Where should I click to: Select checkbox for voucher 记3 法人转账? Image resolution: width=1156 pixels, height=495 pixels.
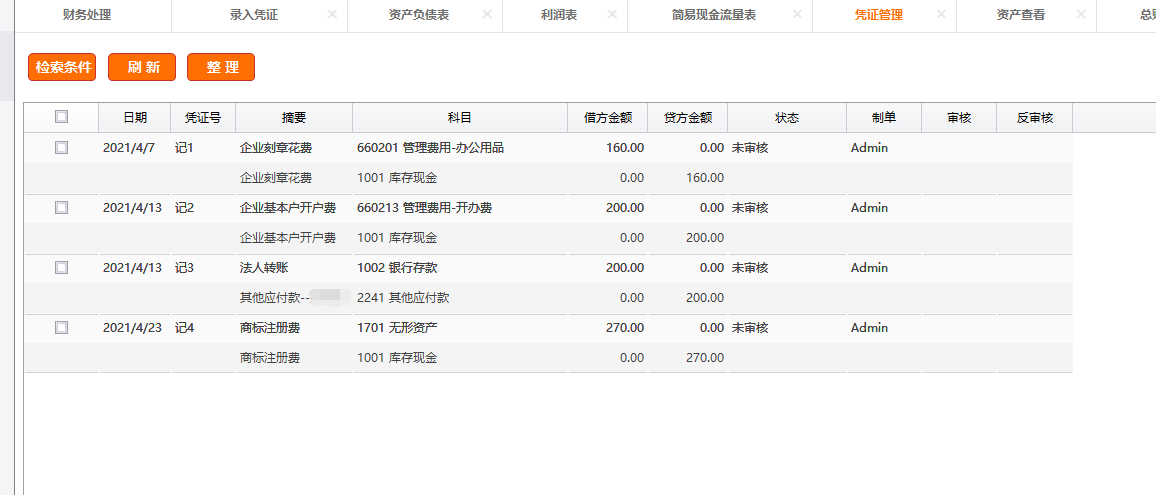(x=62, y=268)
